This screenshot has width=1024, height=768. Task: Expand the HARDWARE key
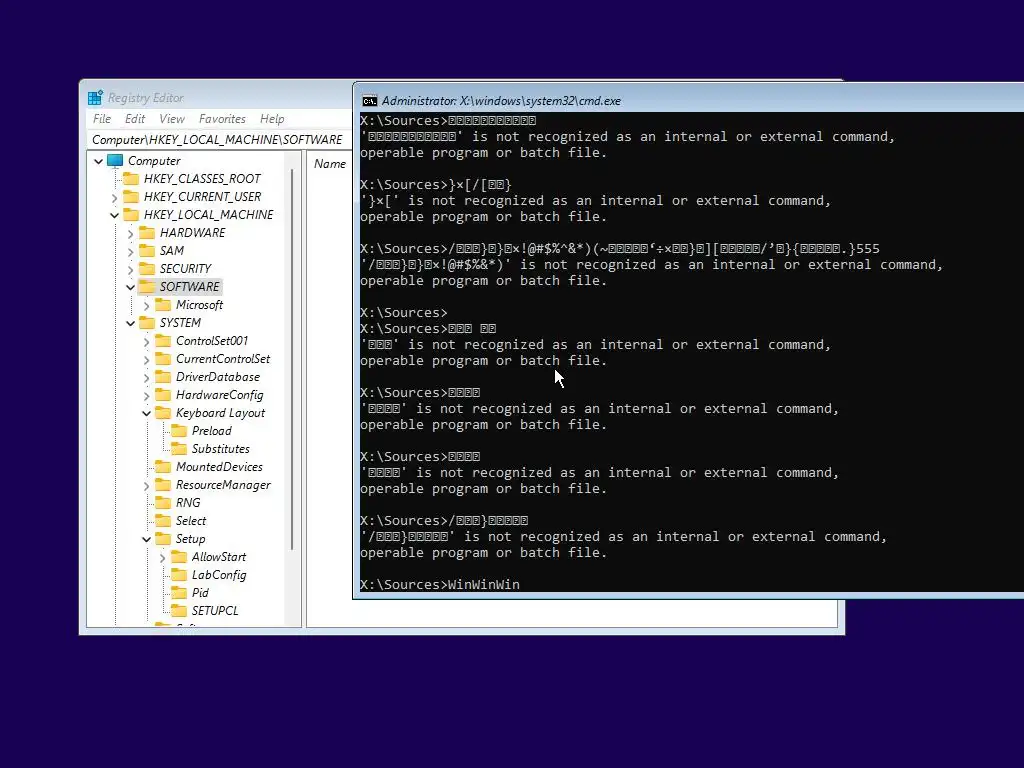click(131, 233)
